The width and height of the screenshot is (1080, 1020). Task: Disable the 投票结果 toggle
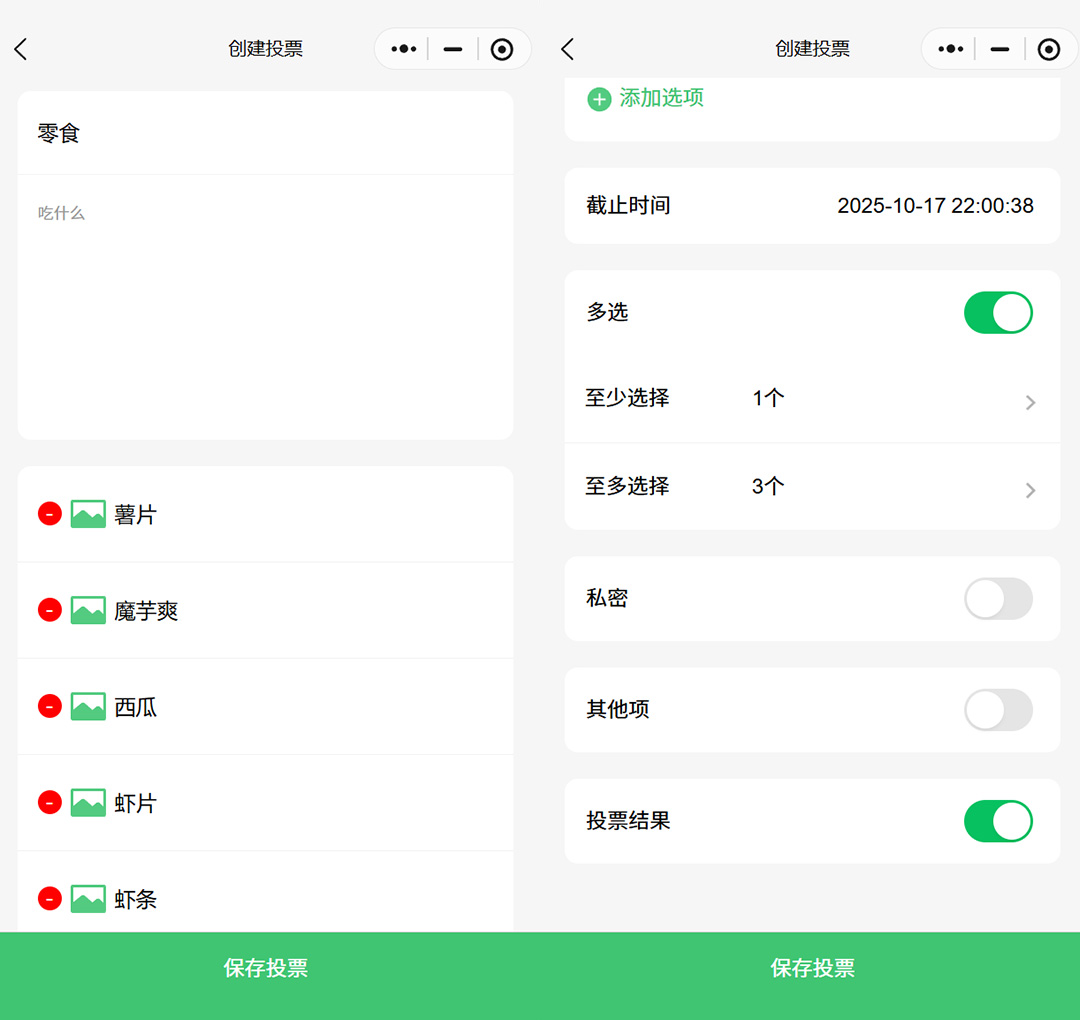[997, 821]
